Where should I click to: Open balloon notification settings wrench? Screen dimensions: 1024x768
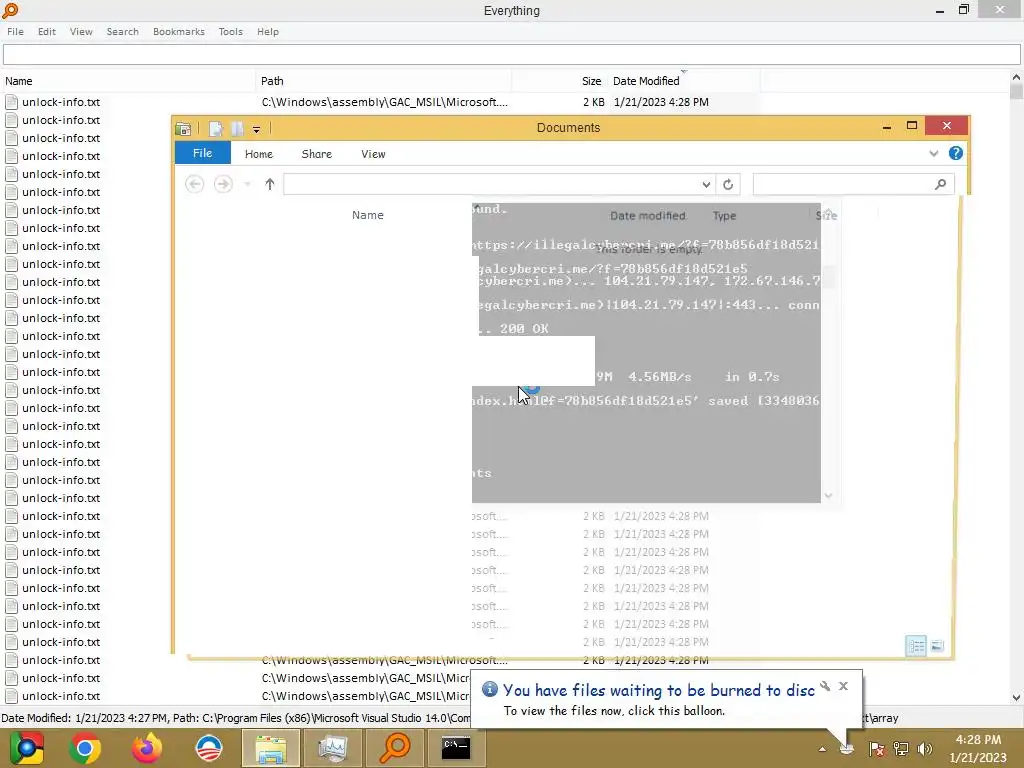click(825, 686)
